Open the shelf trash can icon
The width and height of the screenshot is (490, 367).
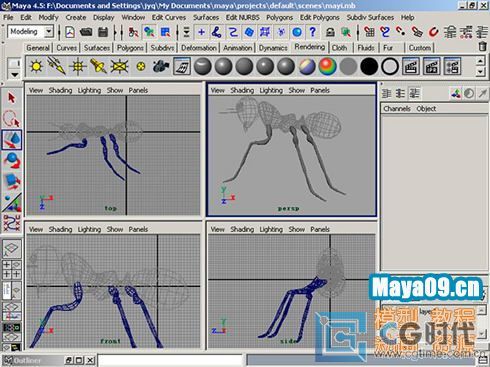pos(482,46)
